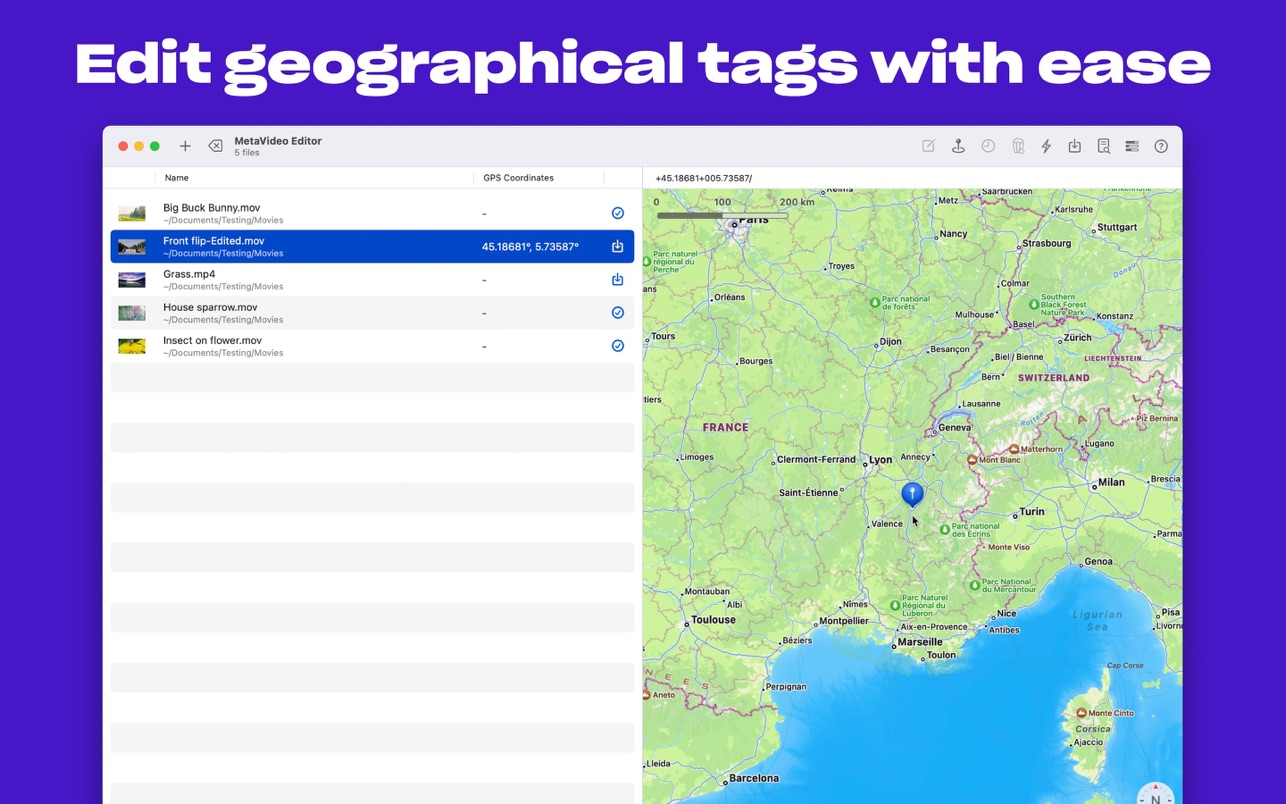1286x804 pixels.
Task: Open the document search icon in toolbar
Action: pyautogui.click(x=1103, y=146)
